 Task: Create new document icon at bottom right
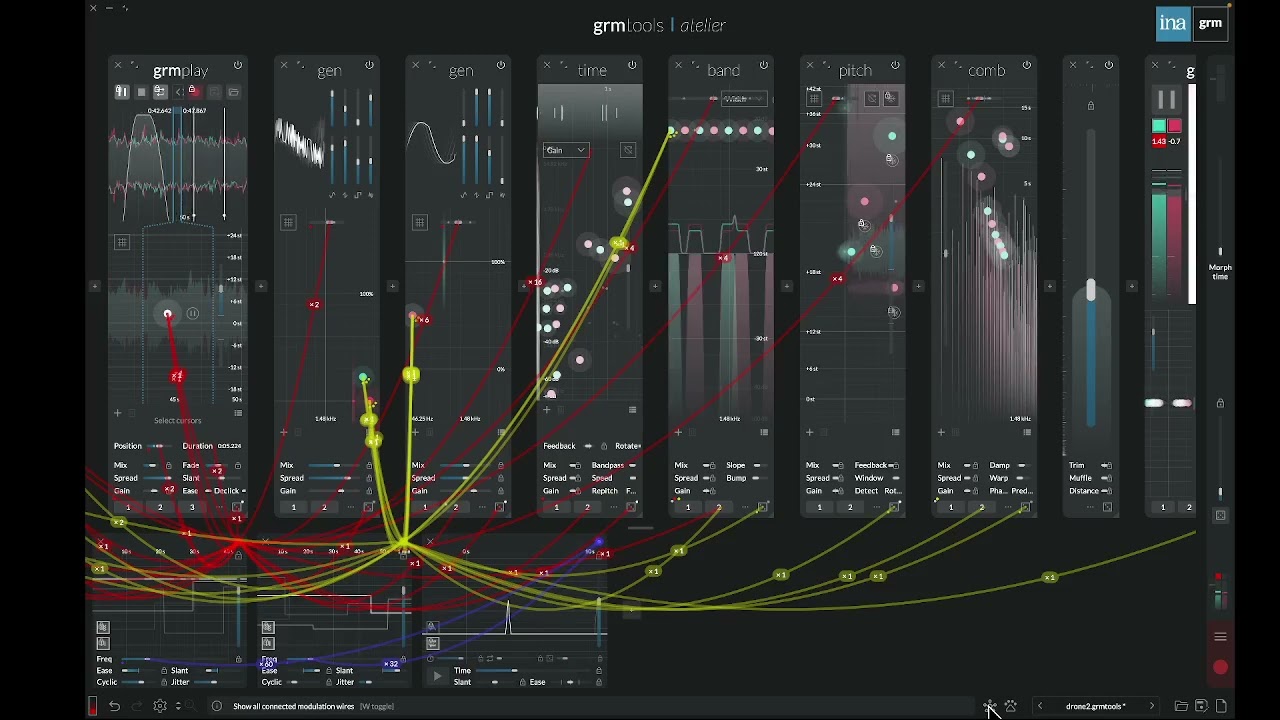tap(1221, 706)
